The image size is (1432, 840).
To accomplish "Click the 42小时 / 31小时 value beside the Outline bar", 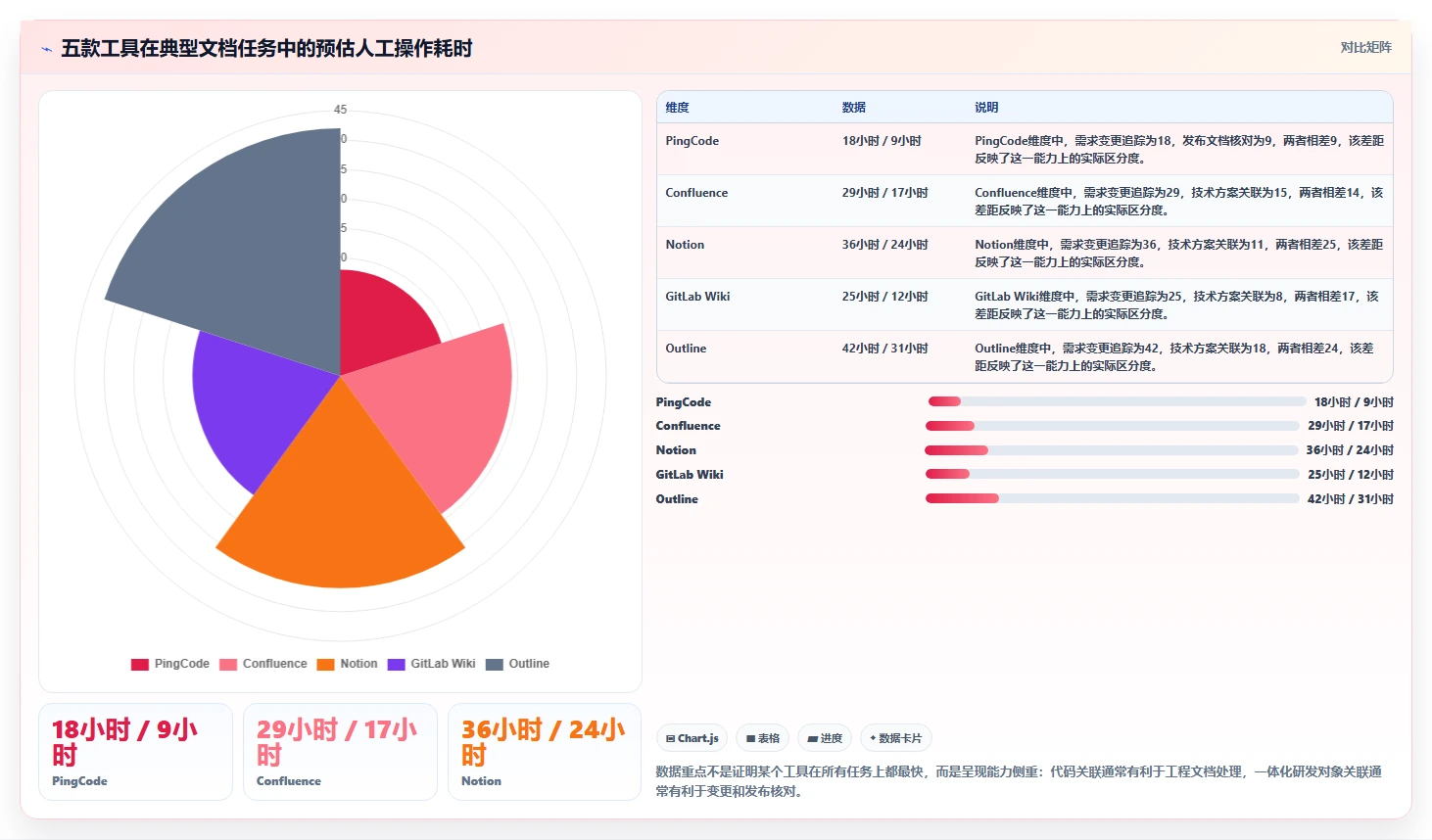I will pos(1350,499).
